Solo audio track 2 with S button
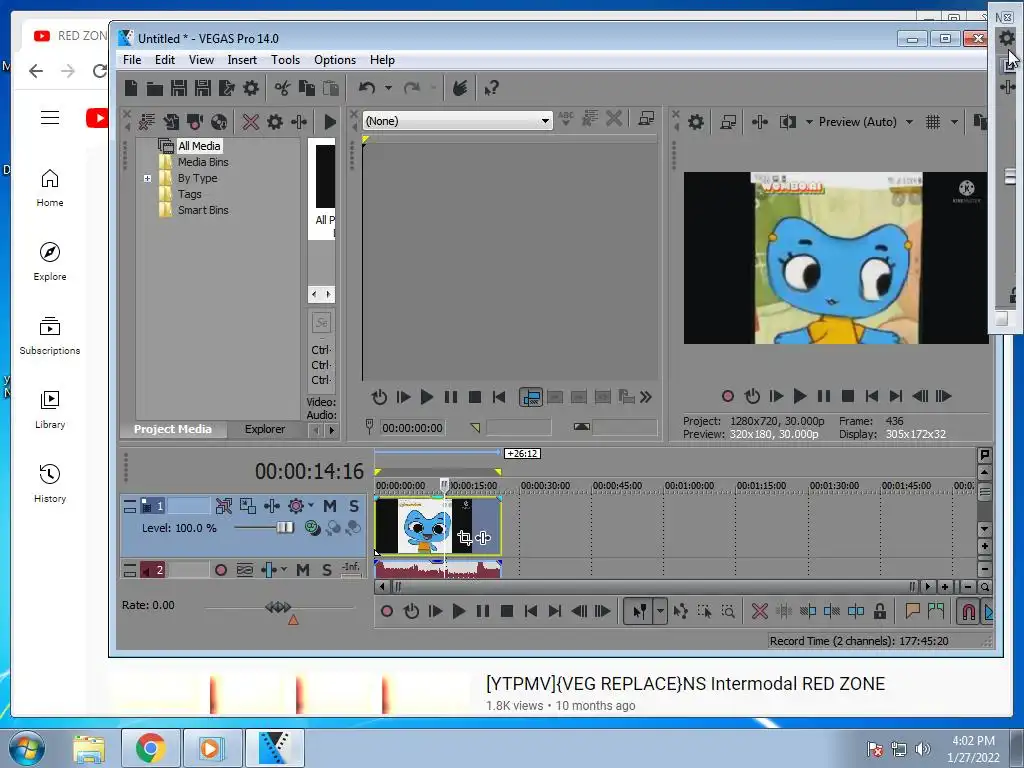Viewport: 1024px width, 768px height. pyautogui.click(x=327, y=570)
